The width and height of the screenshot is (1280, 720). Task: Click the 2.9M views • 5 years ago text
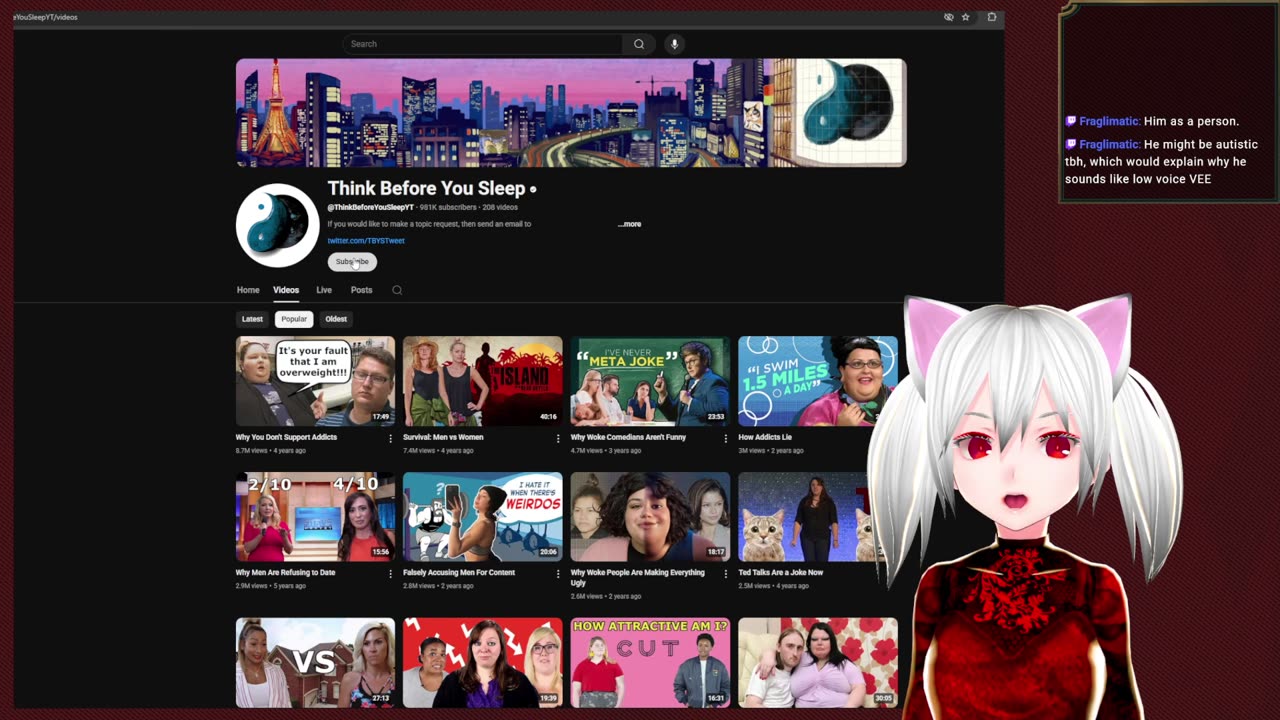[x=271, y=586]
